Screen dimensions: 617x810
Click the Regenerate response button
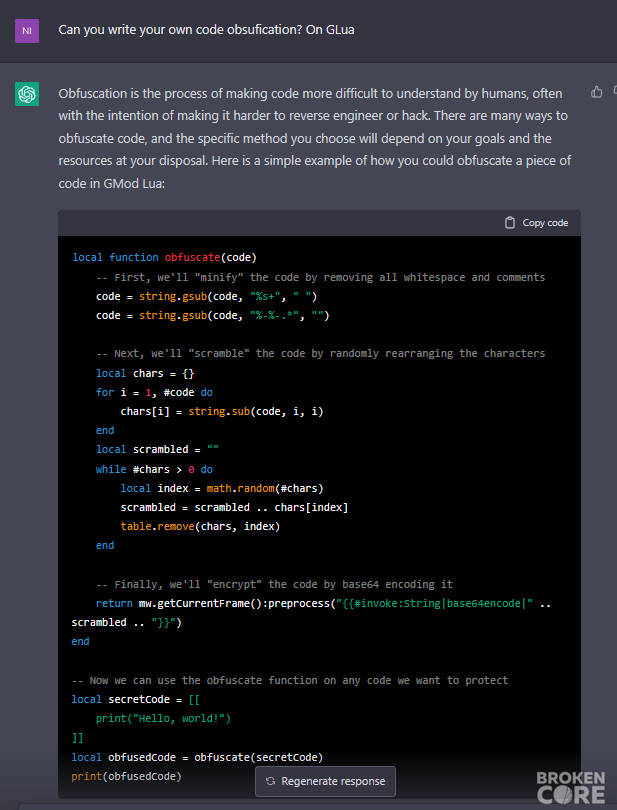point(326,781)
